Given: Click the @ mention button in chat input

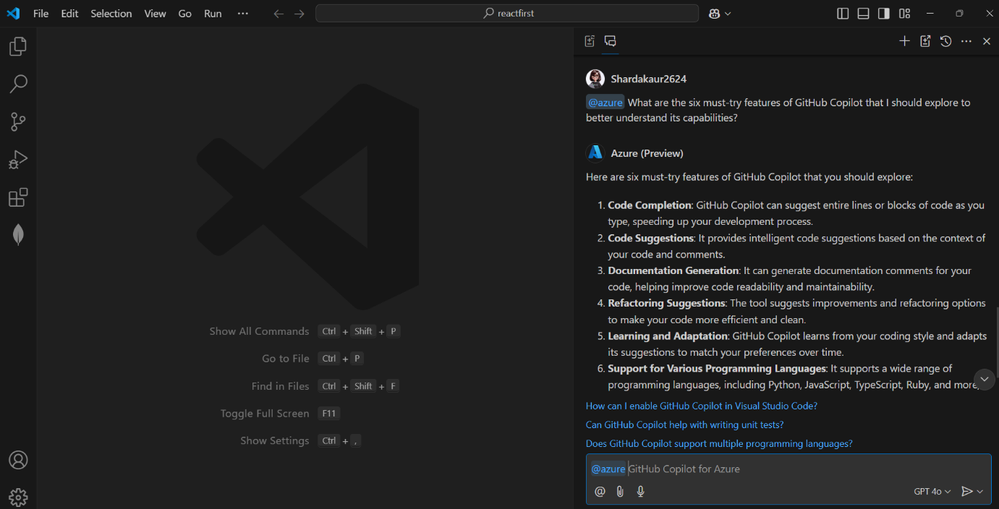Looking at the screenshot, I should click(x=600, y=491).
